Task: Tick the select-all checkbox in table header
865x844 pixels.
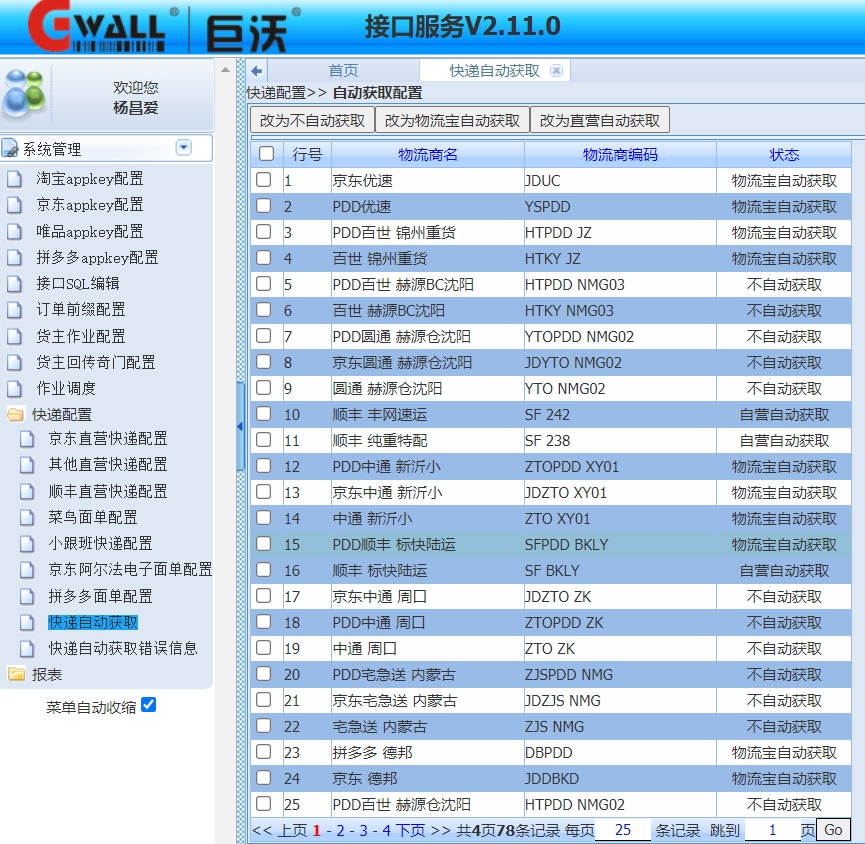Action: (x=266, y=153)
